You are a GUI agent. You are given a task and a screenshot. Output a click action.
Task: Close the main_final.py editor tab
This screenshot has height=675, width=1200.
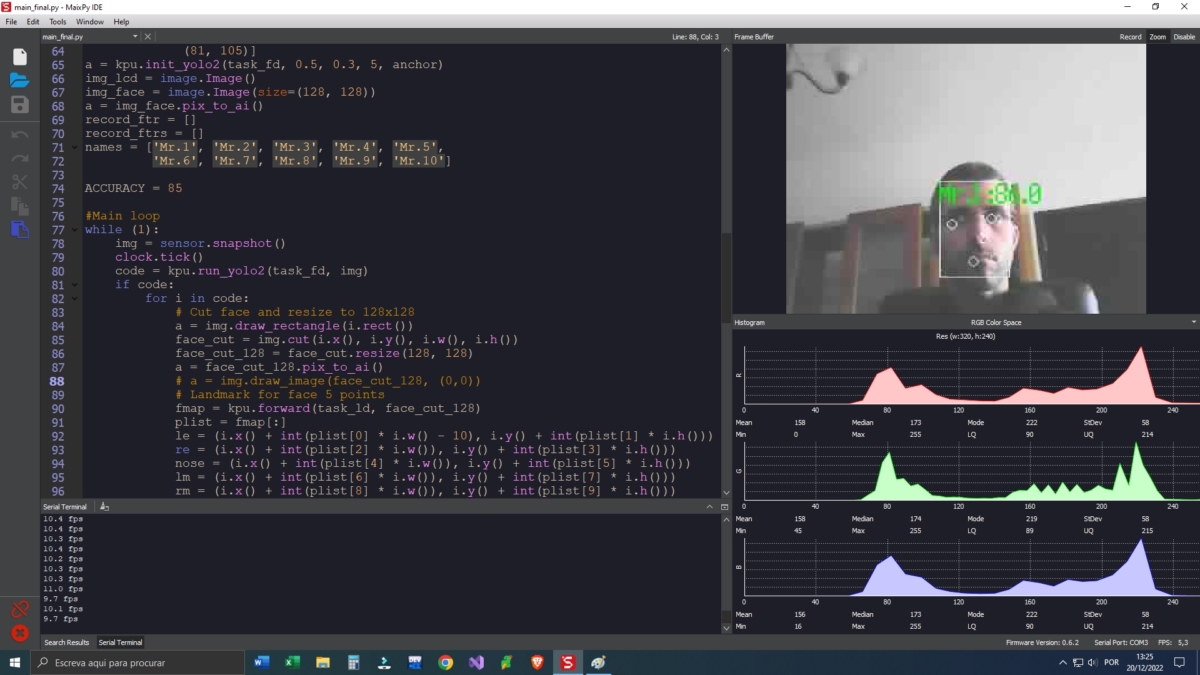[148, 36]
